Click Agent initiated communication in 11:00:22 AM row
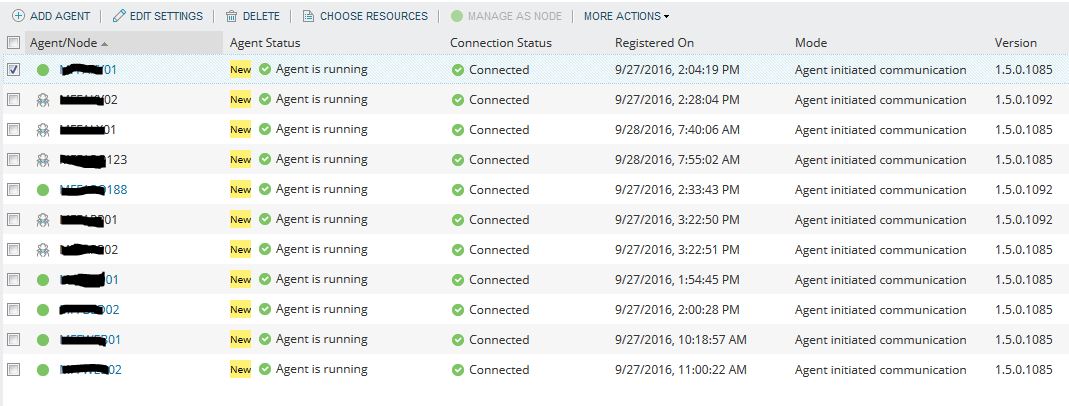This screenshot has width=1069, height=406. tap(880, 370)
